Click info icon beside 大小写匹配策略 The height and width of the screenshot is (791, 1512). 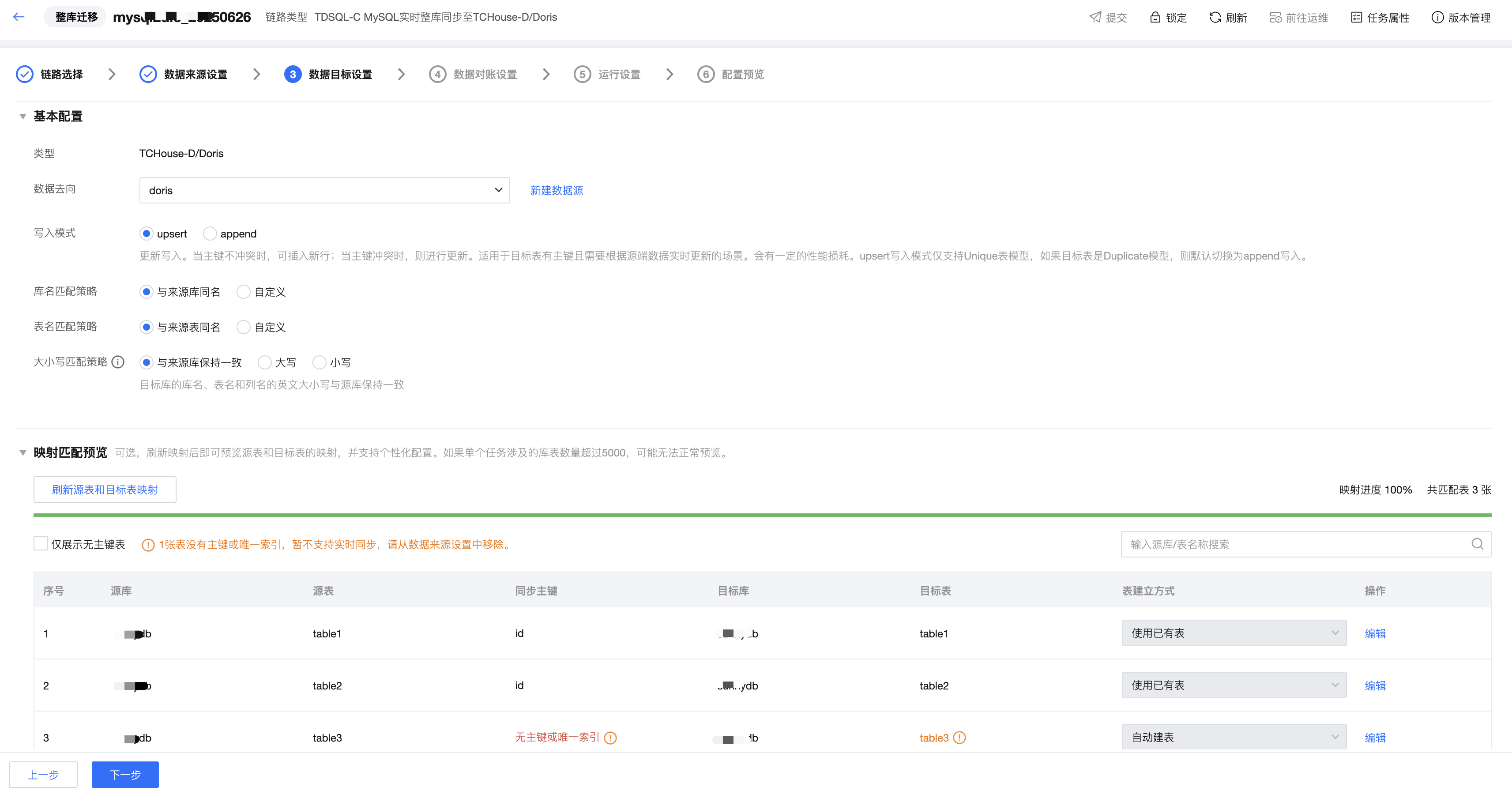click(x=118, y=362)
